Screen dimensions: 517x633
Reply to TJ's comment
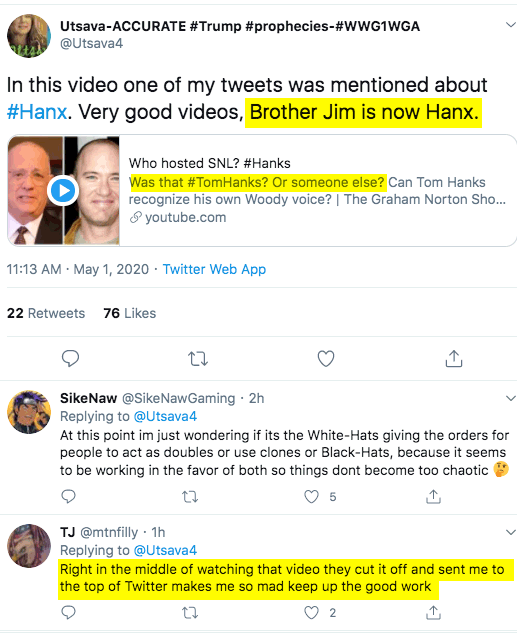coord(68,612)
